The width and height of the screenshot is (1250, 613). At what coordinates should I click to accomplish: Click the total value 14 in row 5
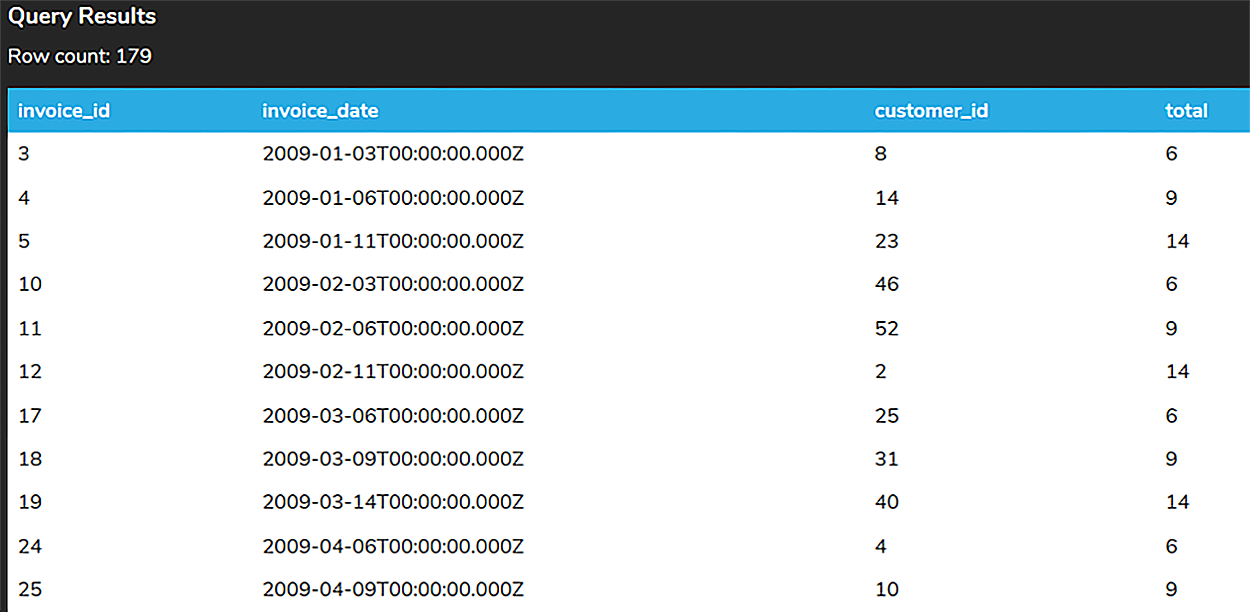pos(1178,240)
